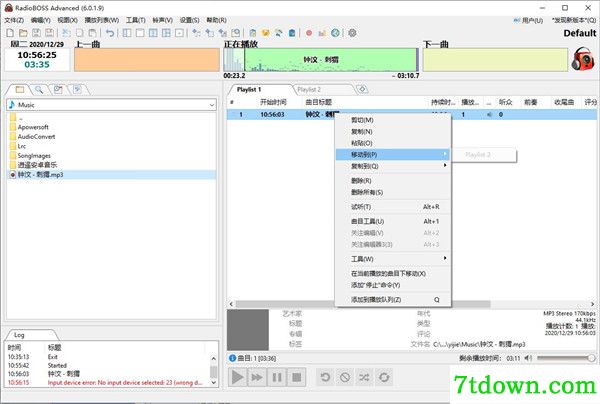Open the 帮助(R) menu
This screenshot has height=404, width=600.
(x=216, y=20)
